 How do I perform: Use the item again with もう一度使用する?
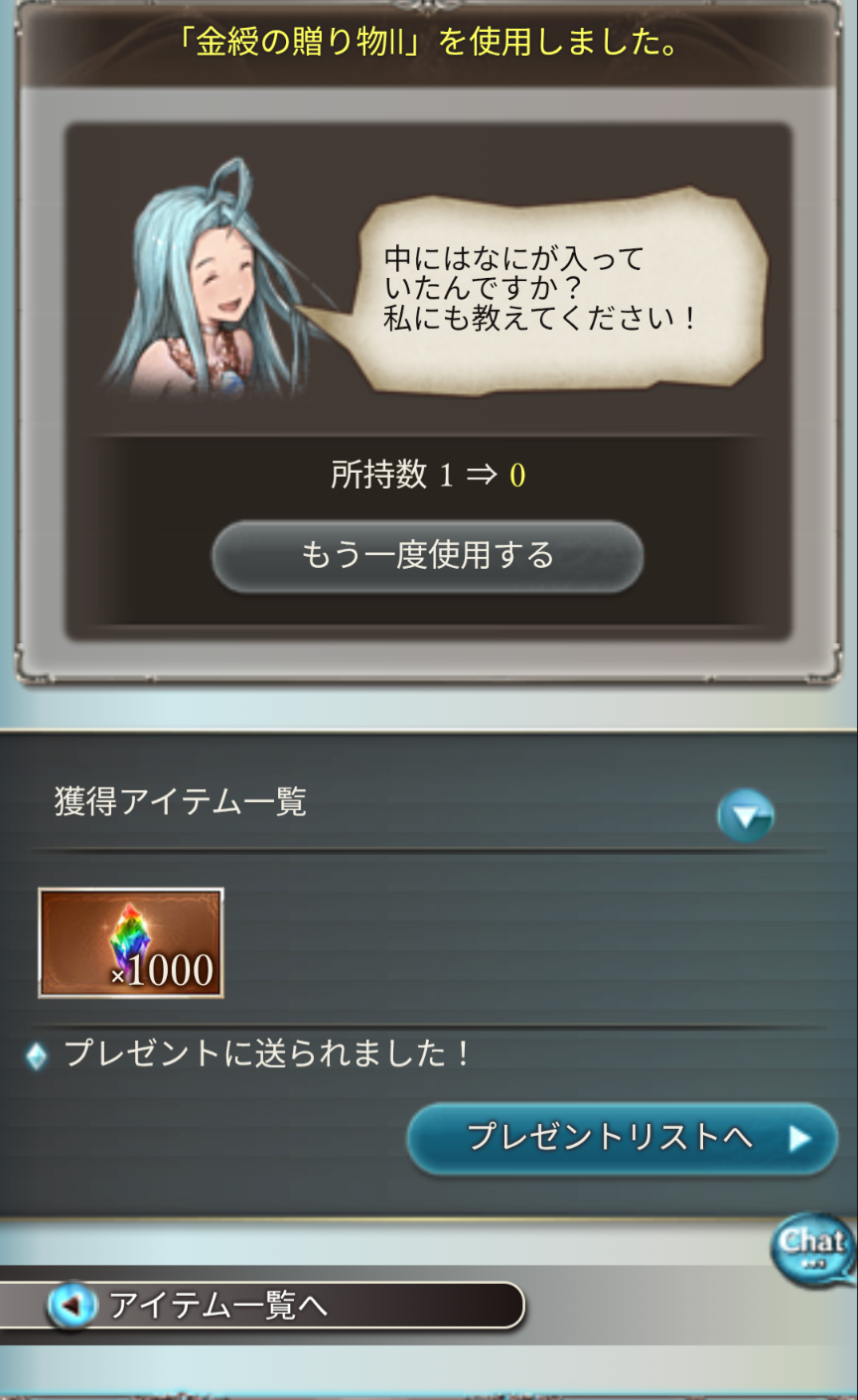pos(428,556)
